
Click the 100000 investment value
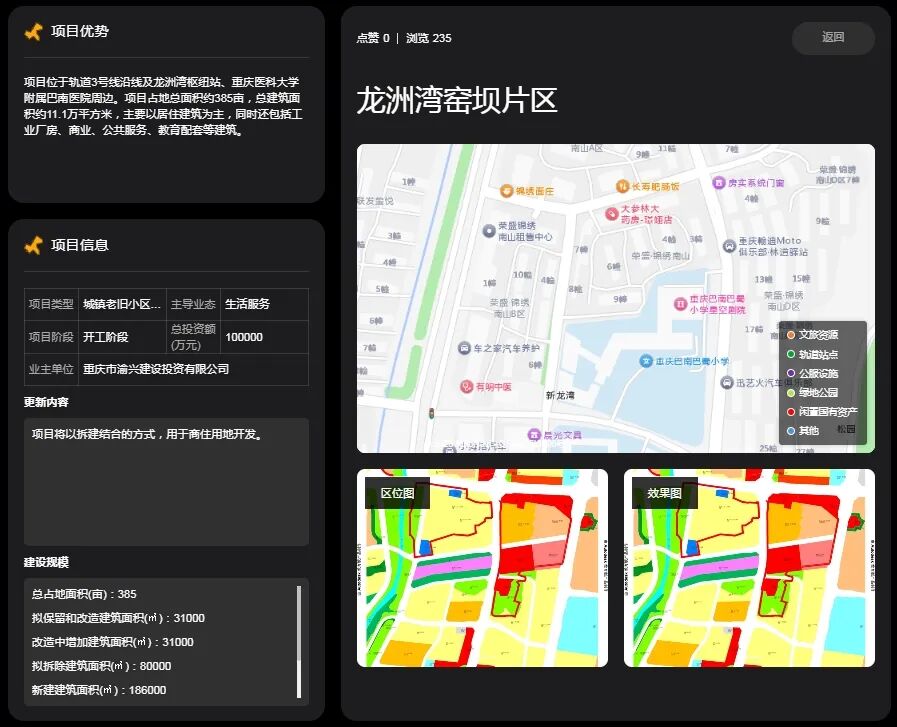coord(244,337)
